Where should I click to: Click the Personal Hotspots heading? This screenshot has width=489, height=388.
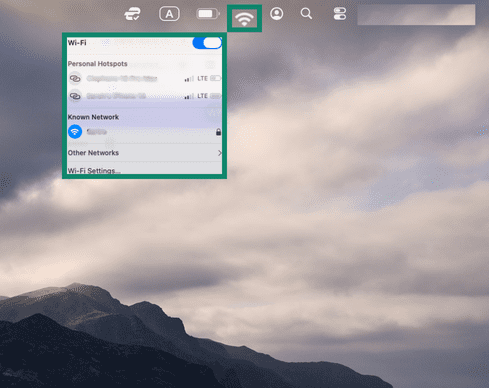pos(98,64)
